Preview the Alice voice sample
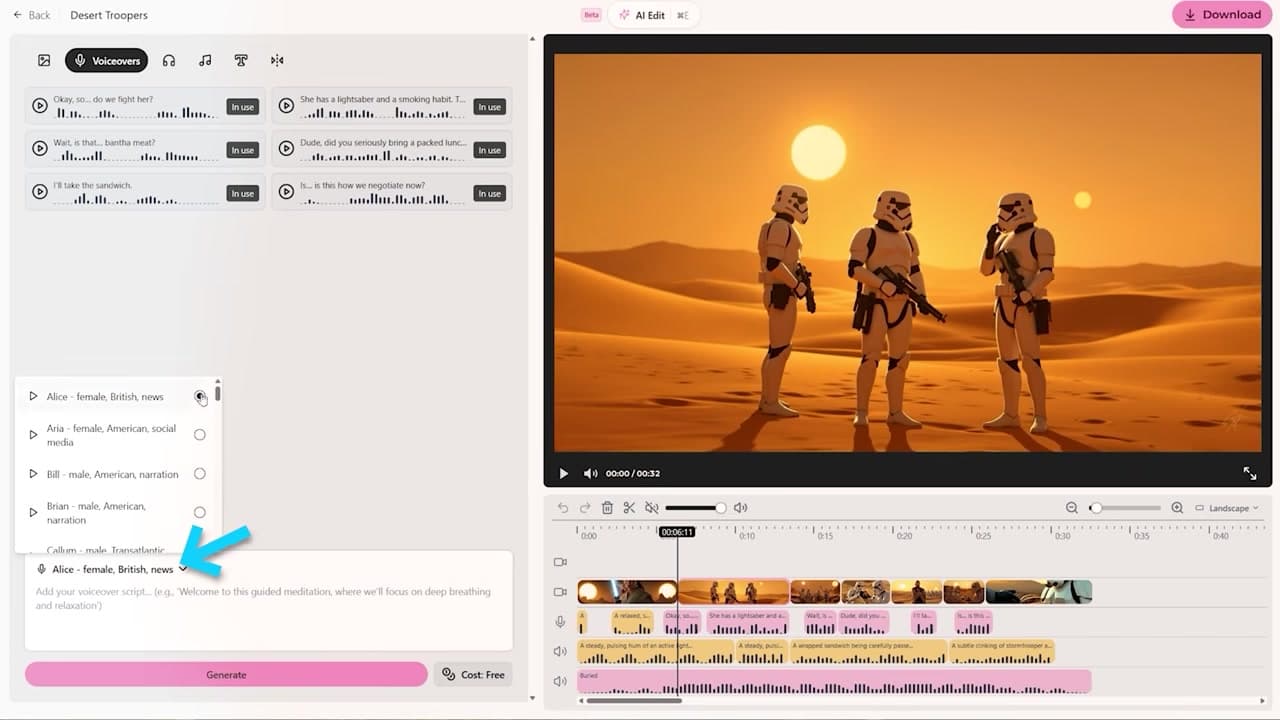 pyautogui.click(x=33, y=397)
